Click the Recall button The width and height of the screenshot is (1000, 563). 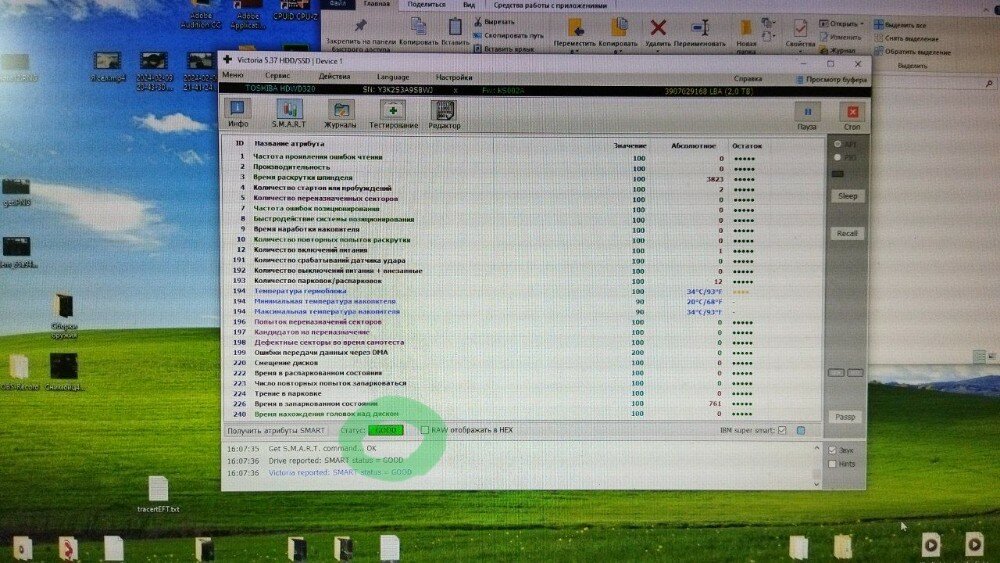tap(847, 234)
